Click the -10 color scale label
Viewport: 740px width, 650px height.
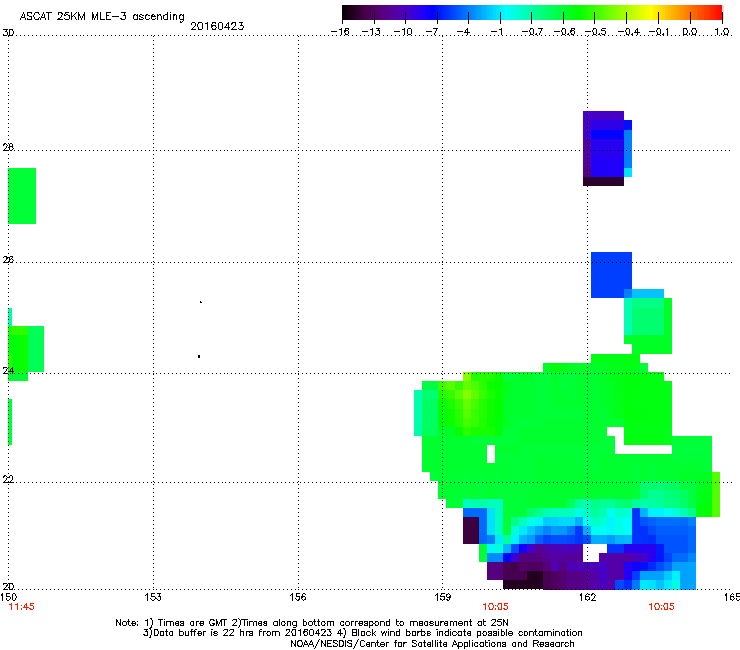(x=403, y=32)
